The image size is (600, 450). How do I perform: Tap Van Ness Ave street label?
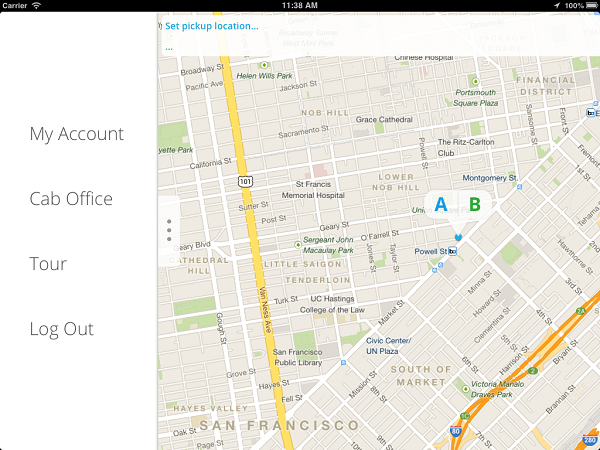pyautogui.click(x=265, y=310)
